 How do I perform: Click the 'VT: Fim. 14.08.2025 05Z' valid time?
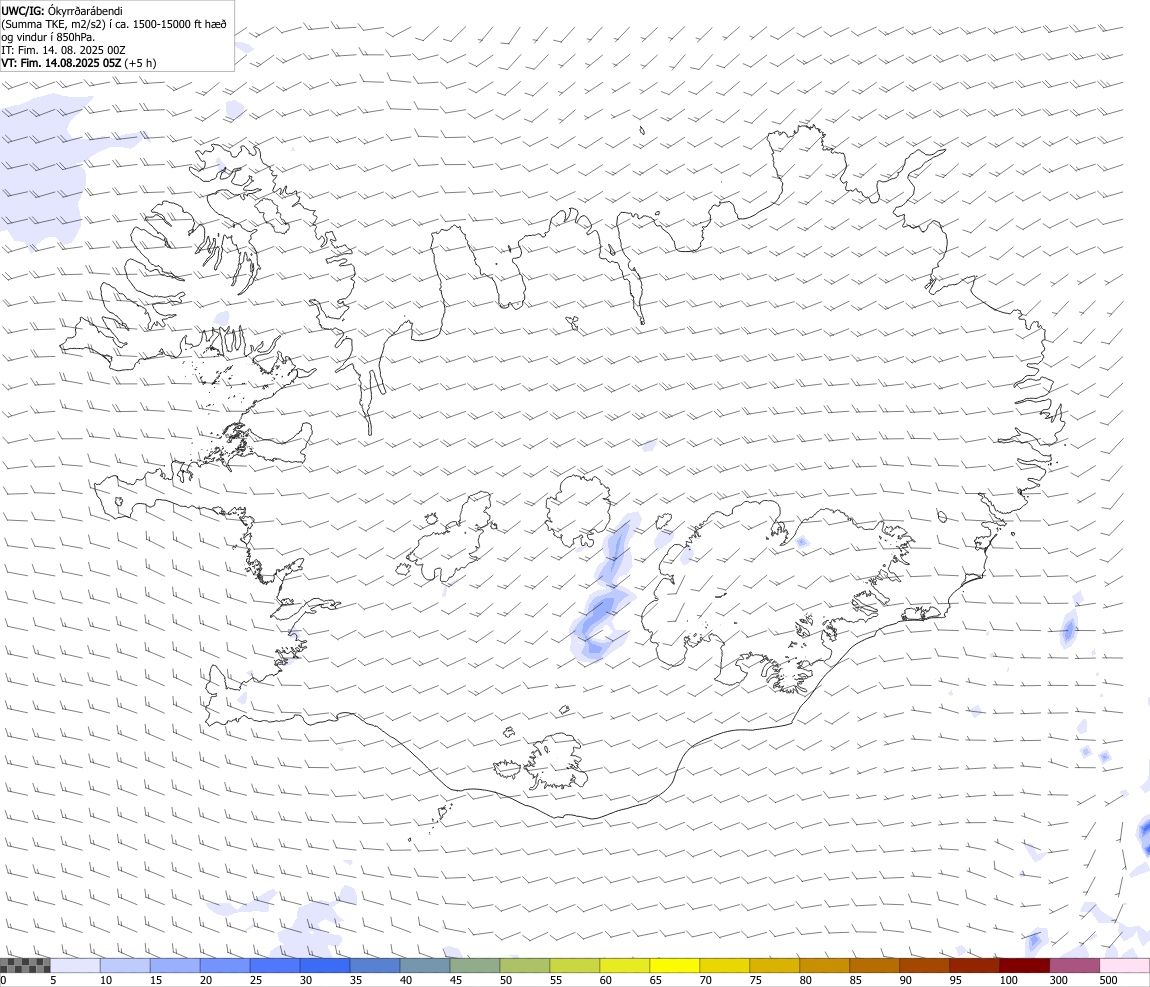click(61, 63)
